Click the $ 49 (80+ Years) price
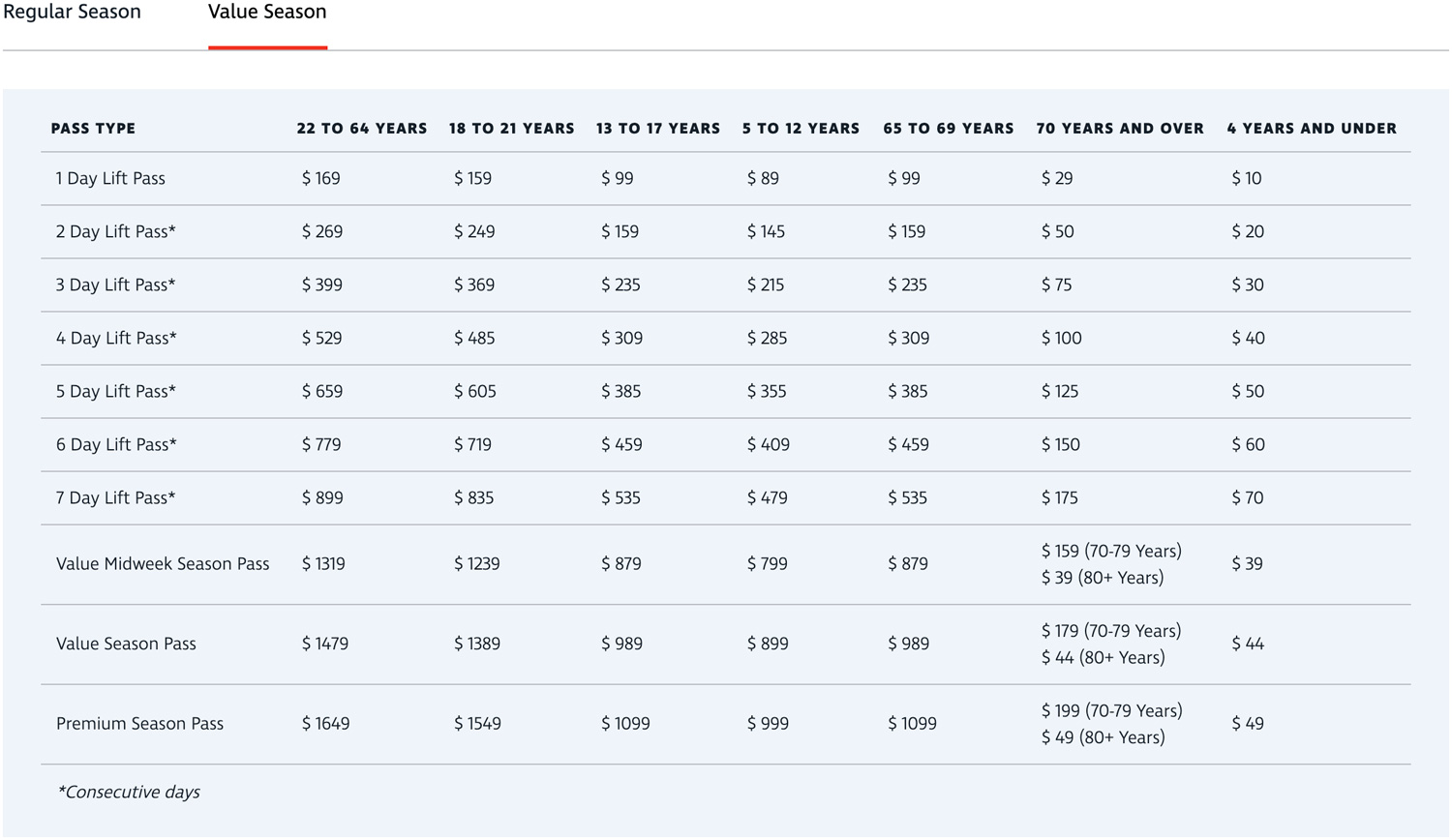Viewport: 1452px width, 840px height. click(1104, 737)
